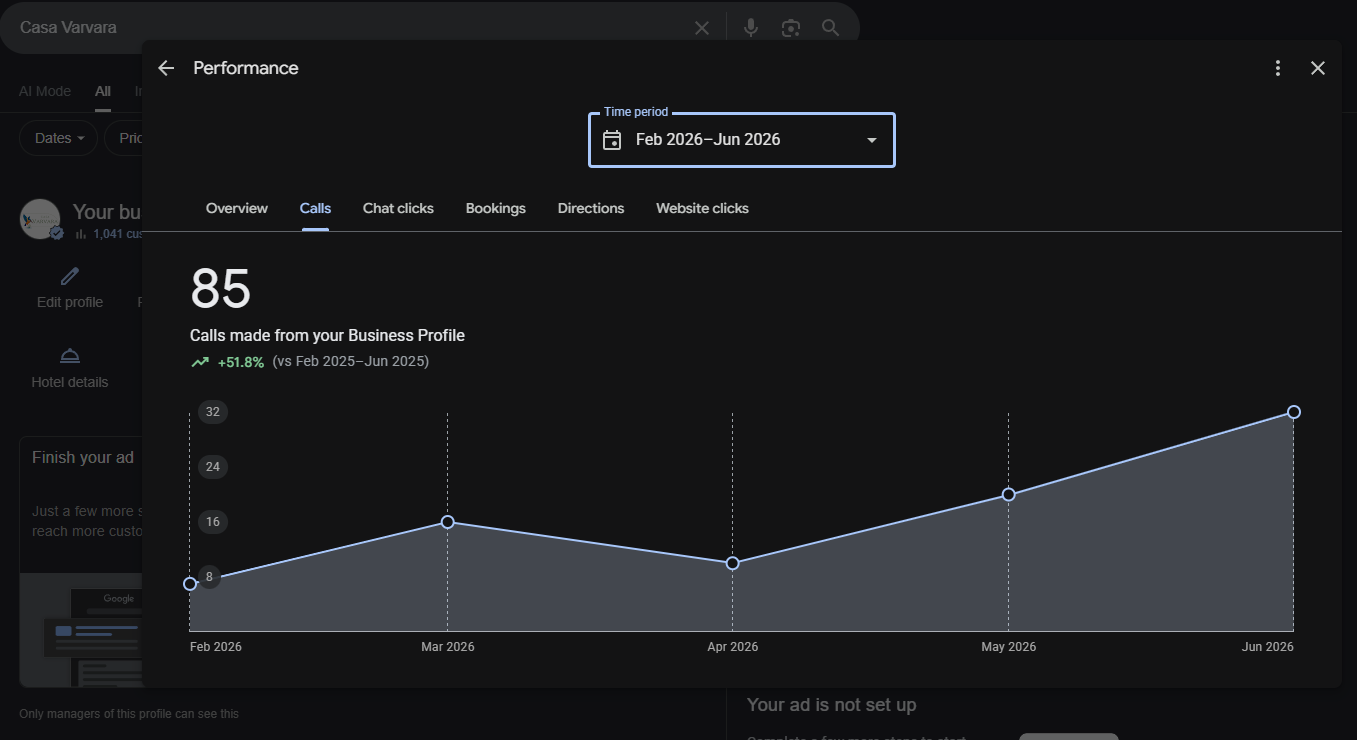
Task: Click the calendar icon in Time period
Action: (612, 140)
